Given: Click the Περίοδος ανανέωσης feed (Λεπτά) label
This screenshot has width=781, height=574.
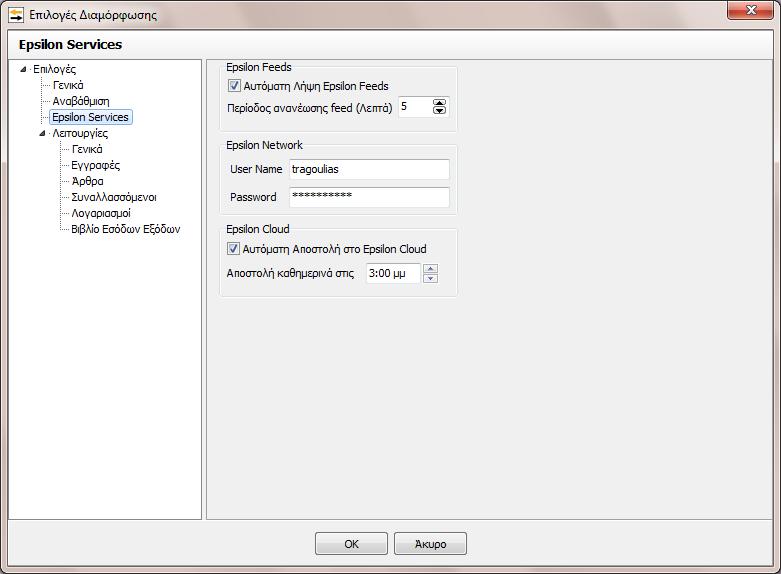Looking at the screenshot, I should 310,108.
